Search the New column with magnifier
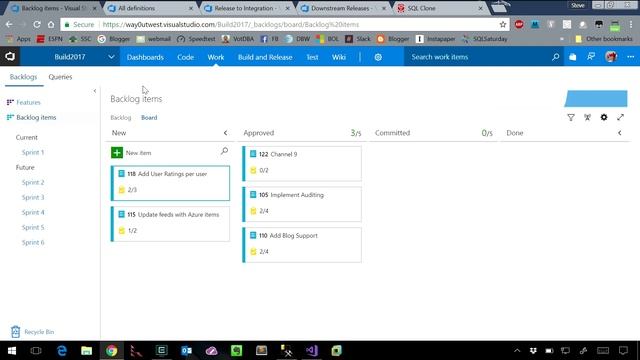The image size is (640, 360). (x=224, y=151)
